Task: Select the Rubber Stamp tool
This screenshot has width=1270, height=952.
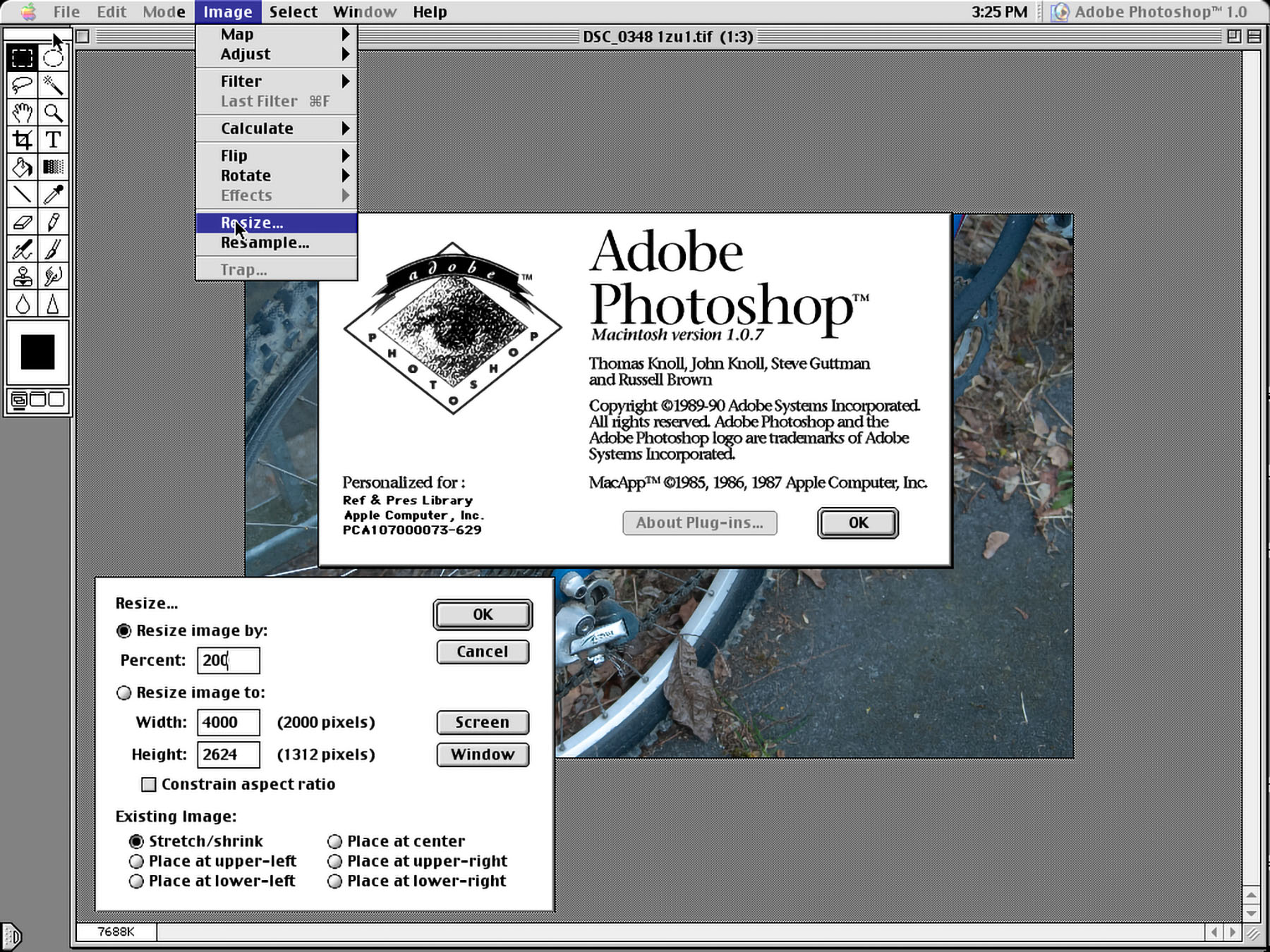Action: [x=22, y=277]
